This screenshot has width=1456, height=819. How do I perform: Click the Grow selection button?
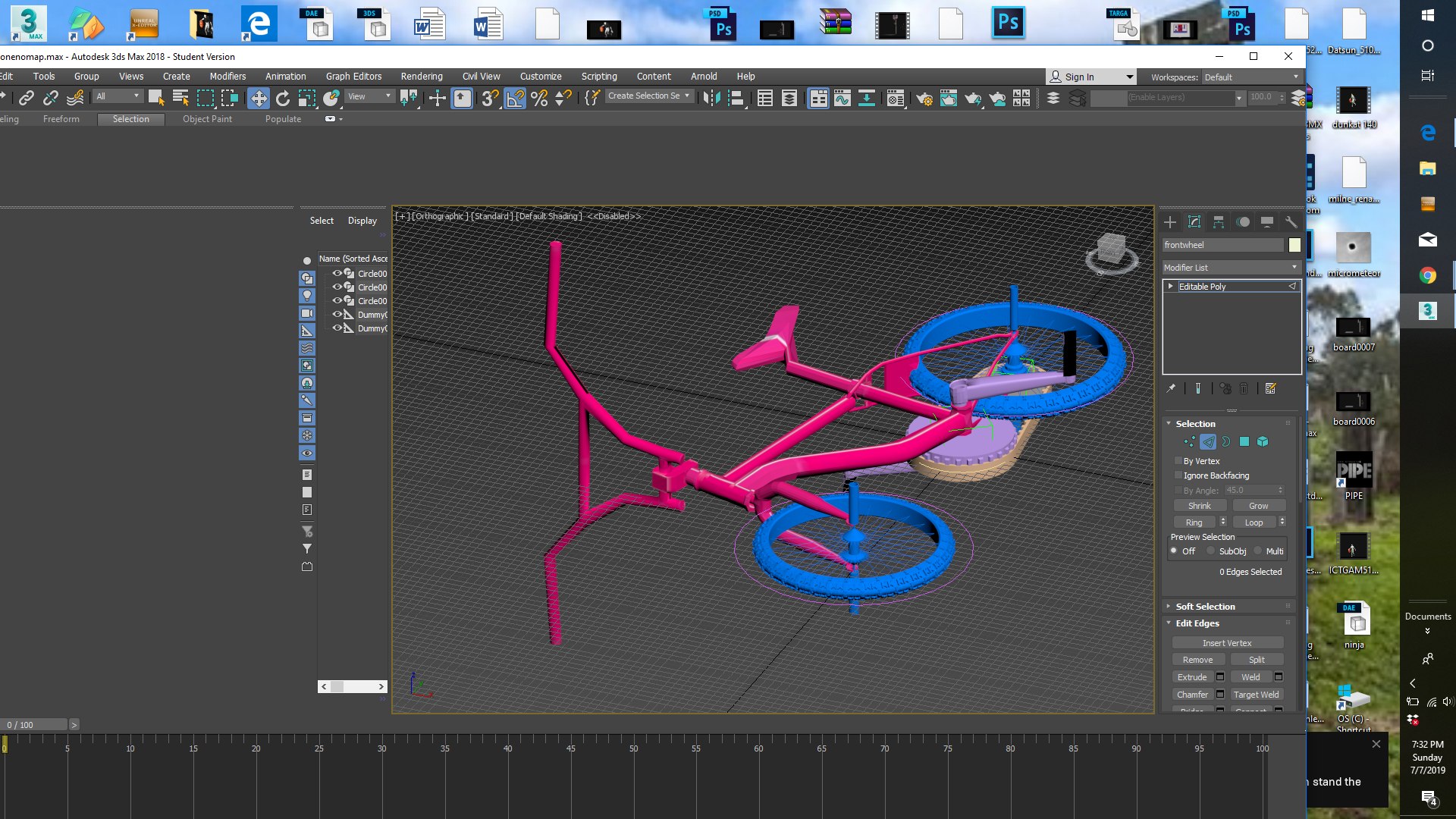(x=1258, y=506)
